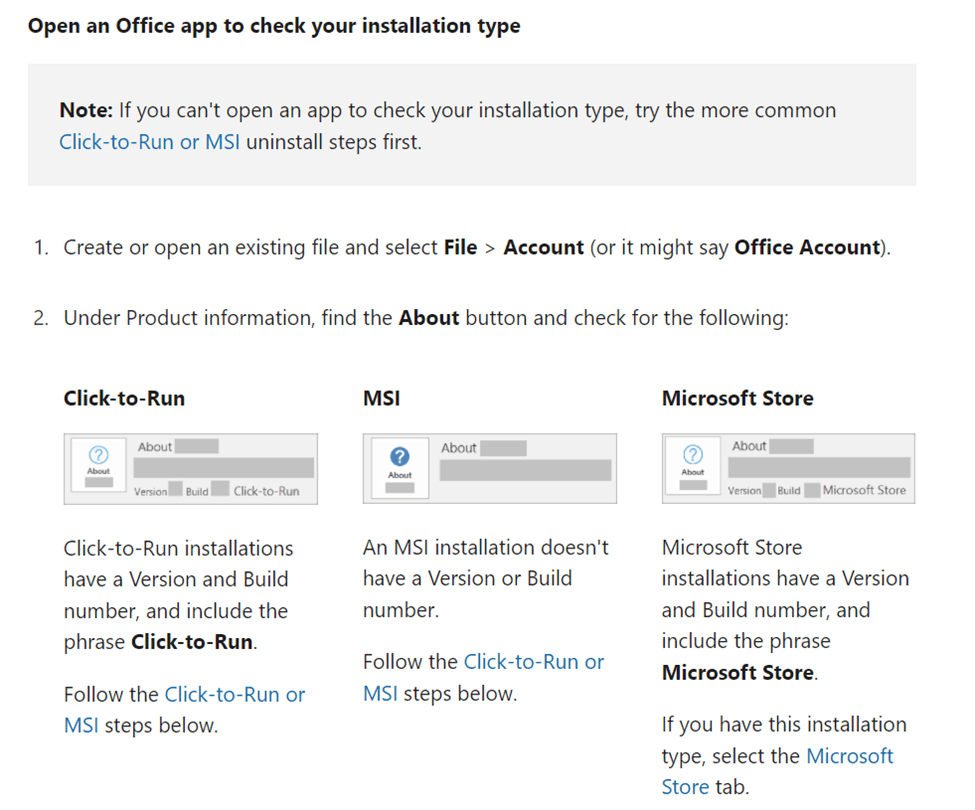Image resolution: width=975 pixels, height=810 pixels.
Task: Click the page heading about installation type
Action: click(274, 26)
